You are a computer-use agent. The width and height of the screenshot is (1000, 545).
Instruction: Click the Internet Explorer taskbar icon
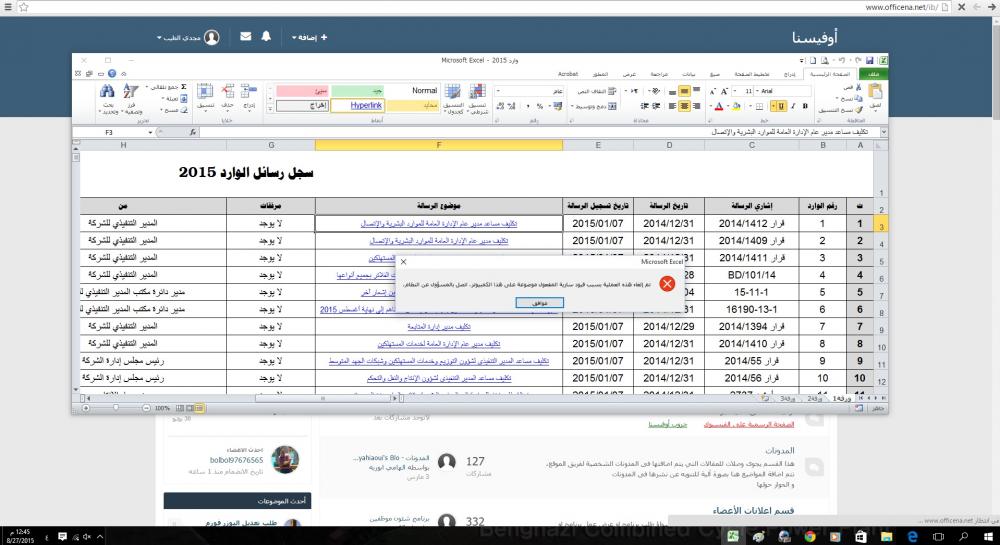pos(913,537)
